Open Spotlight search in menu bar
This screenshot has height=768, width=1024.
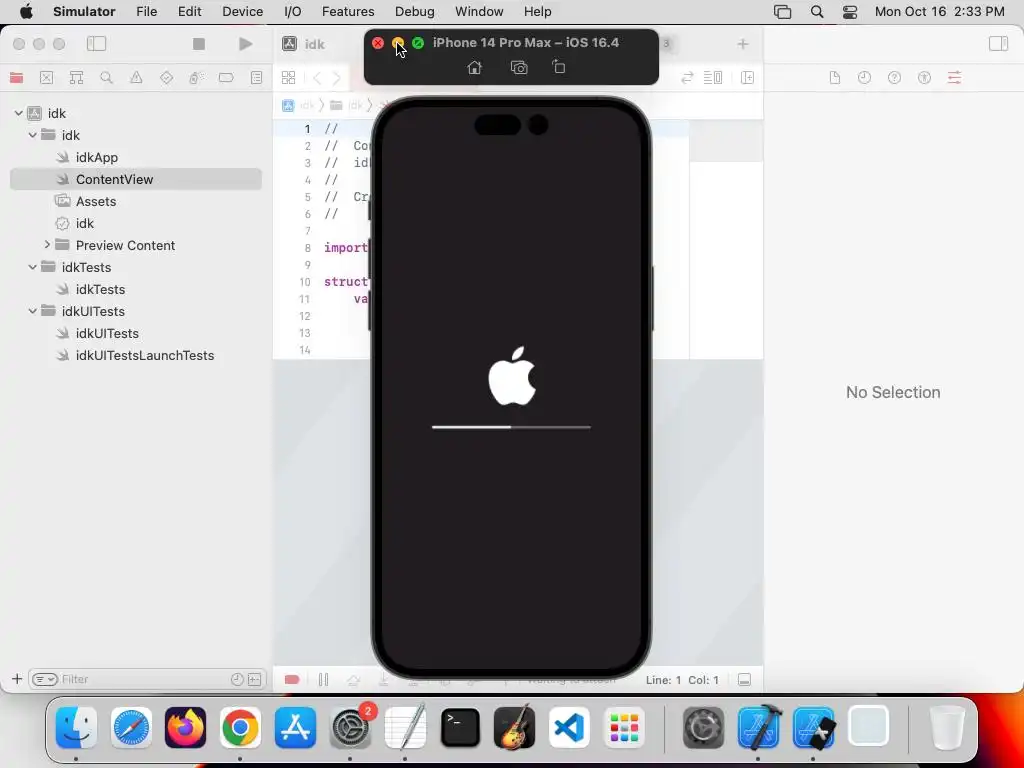point(816,12)
